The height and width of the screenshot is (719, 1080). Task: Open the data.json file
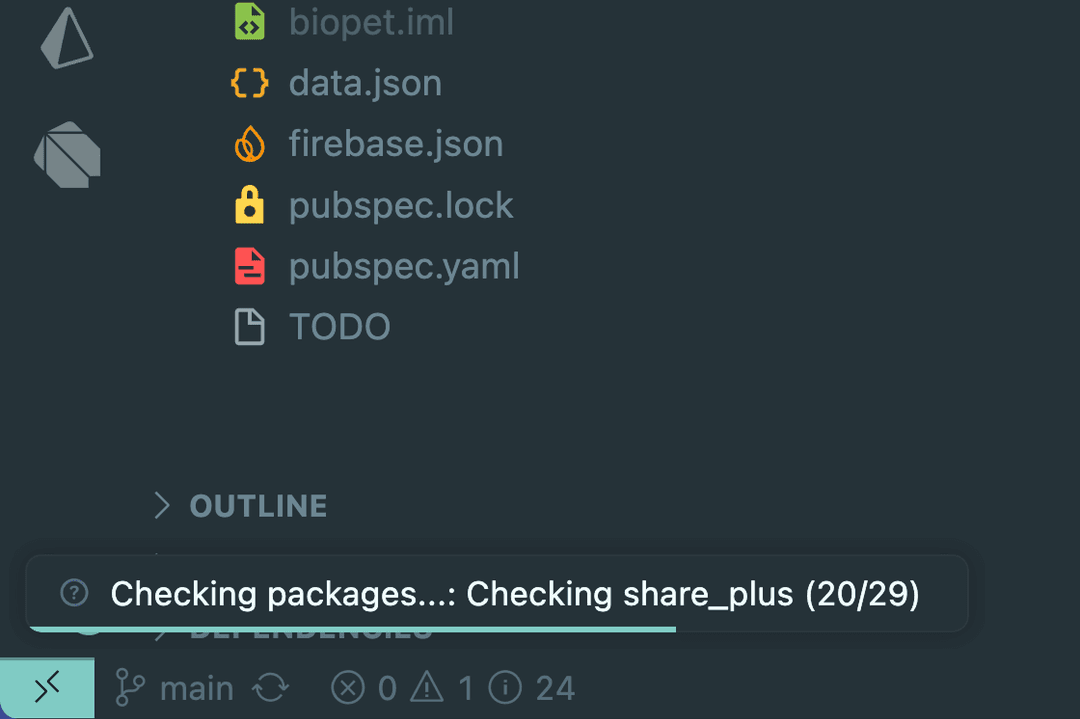[x=365, y=83]
